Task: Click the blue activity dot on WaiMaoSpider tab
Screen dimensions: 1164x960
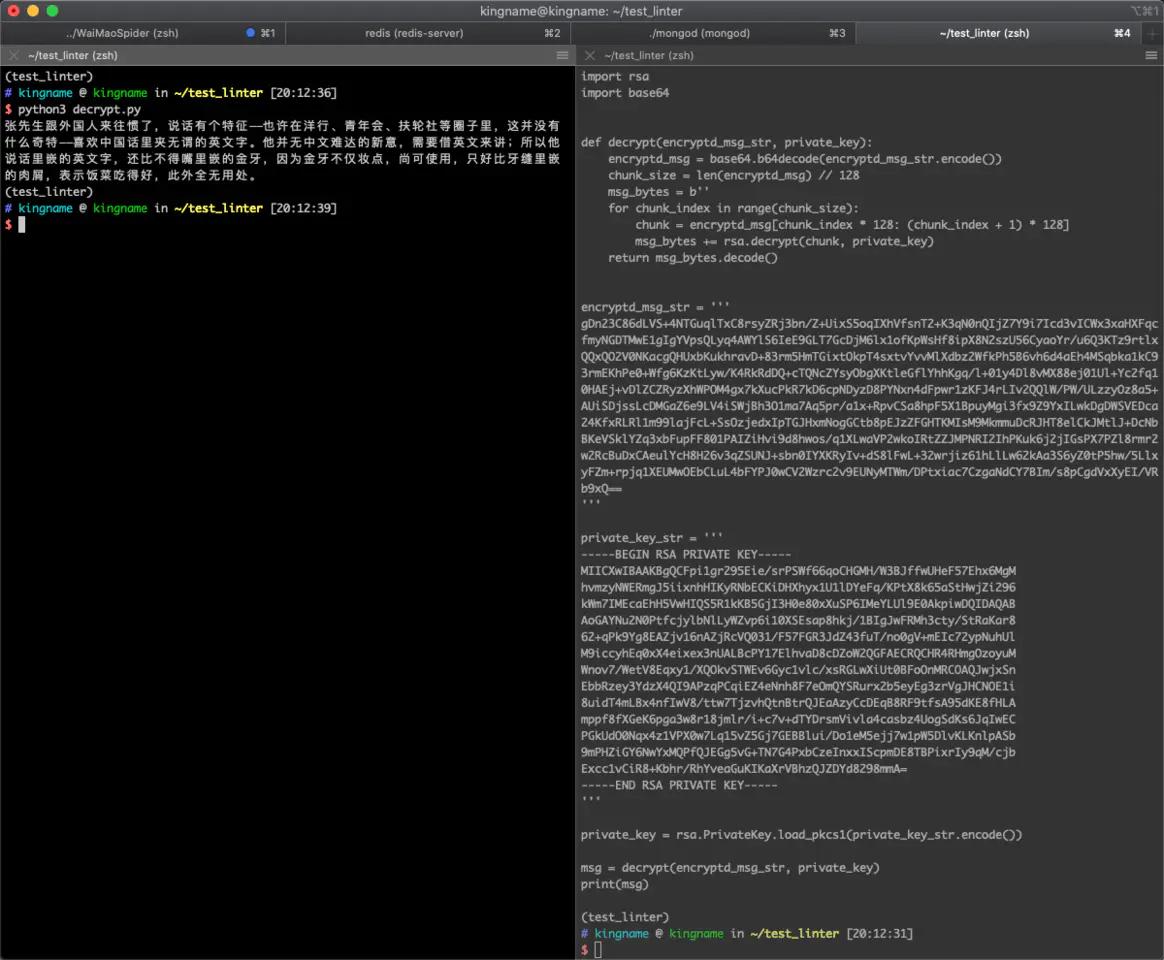Action: (250, 33)
